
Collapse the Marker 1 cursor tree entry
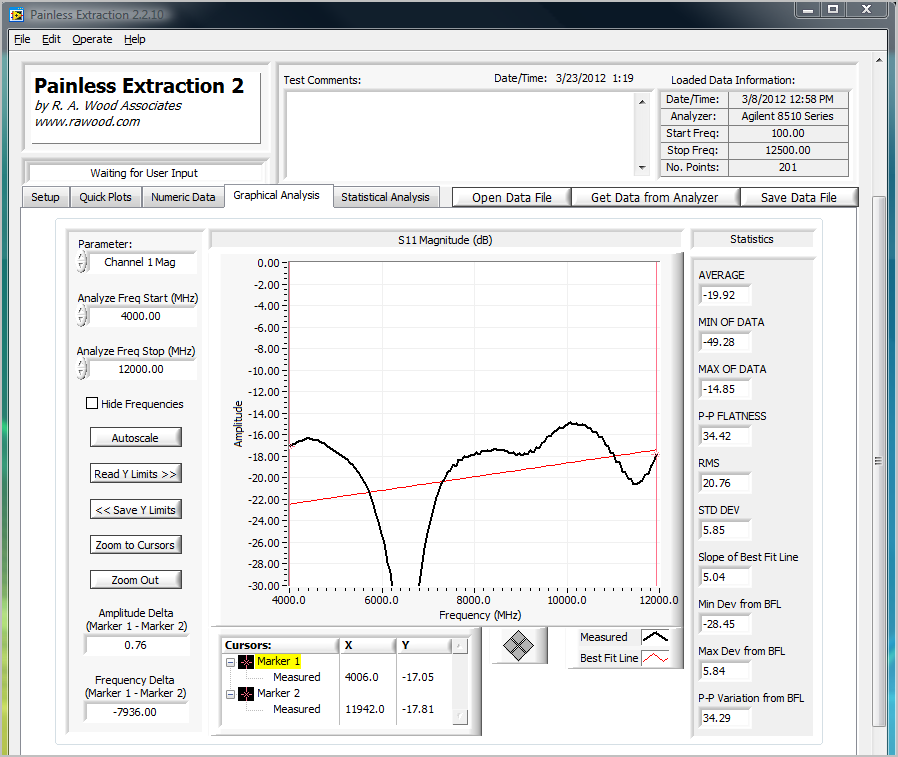tap(230, 662)
